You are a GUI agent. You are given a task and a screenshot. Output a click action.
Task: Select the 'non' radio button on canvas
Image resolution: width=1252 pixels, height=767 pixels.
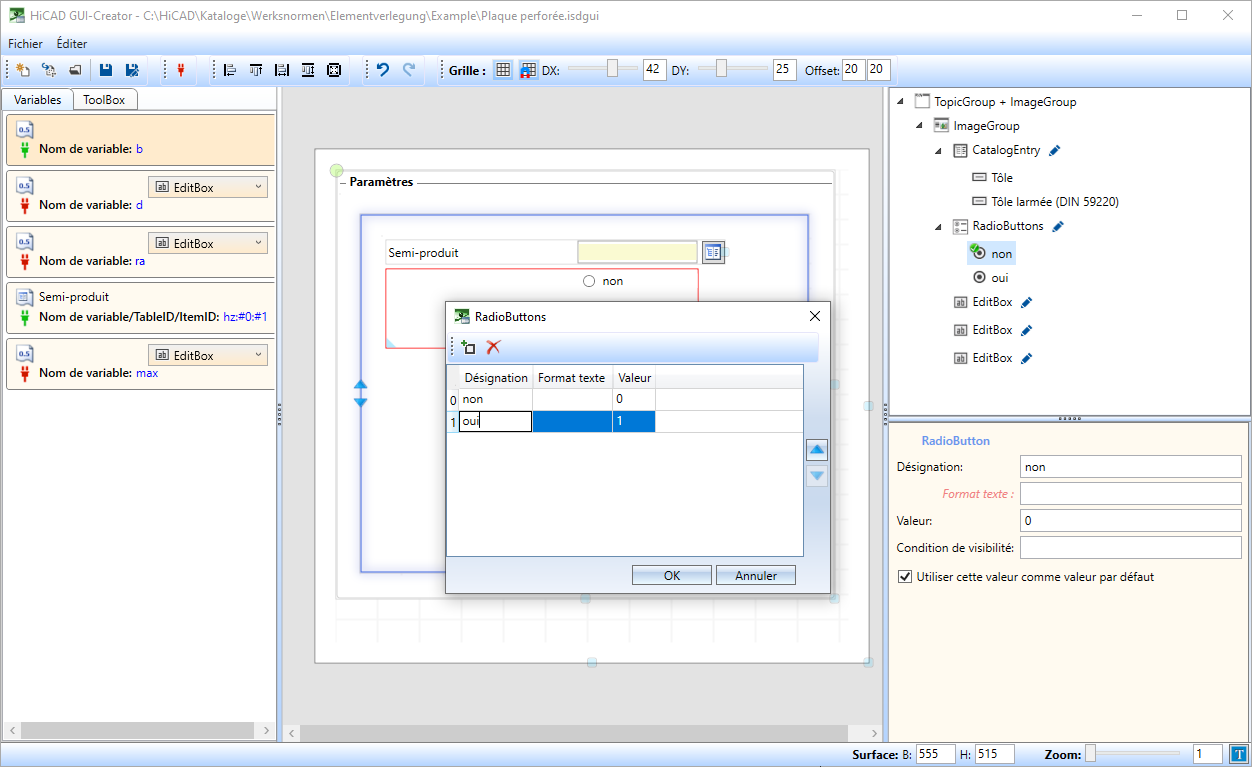click(589, 281)
